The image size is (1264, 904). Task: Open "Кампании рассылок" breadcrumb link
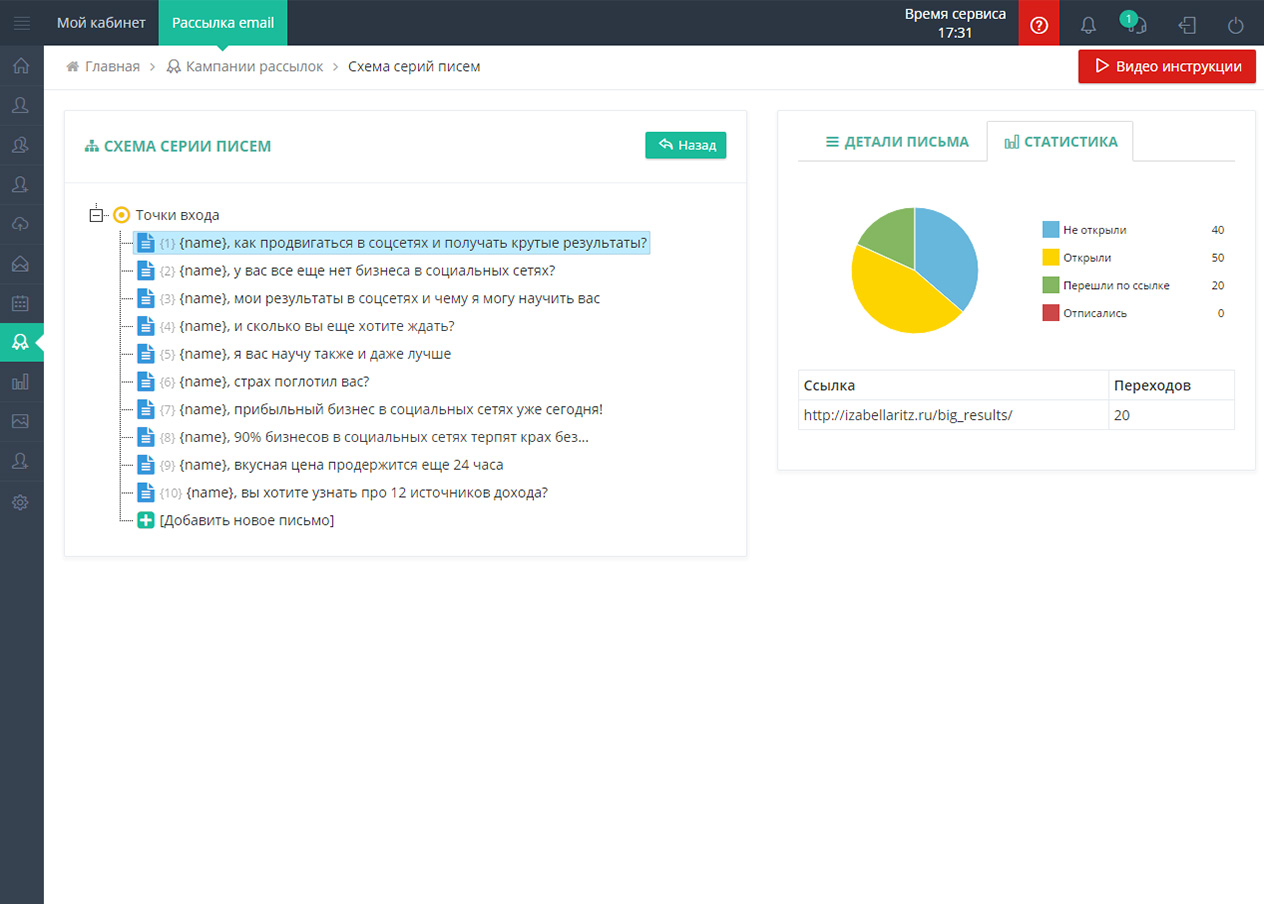click(254, 67)
